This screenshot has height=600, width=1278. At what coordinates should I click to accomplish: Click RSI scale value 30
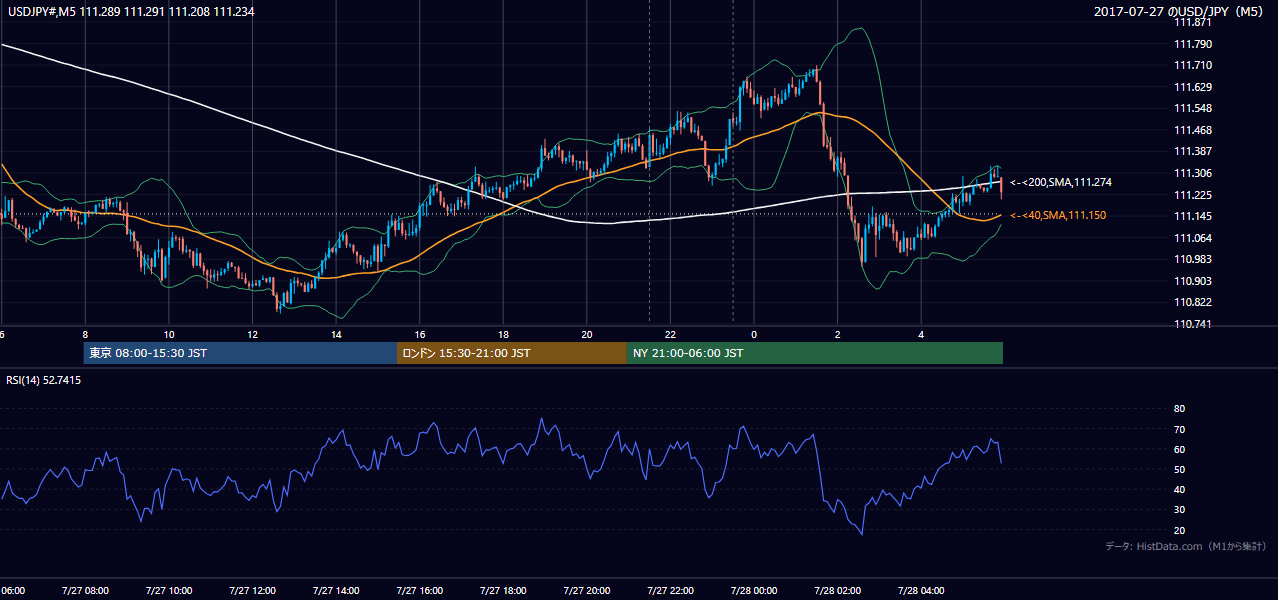click(1179, 510)
